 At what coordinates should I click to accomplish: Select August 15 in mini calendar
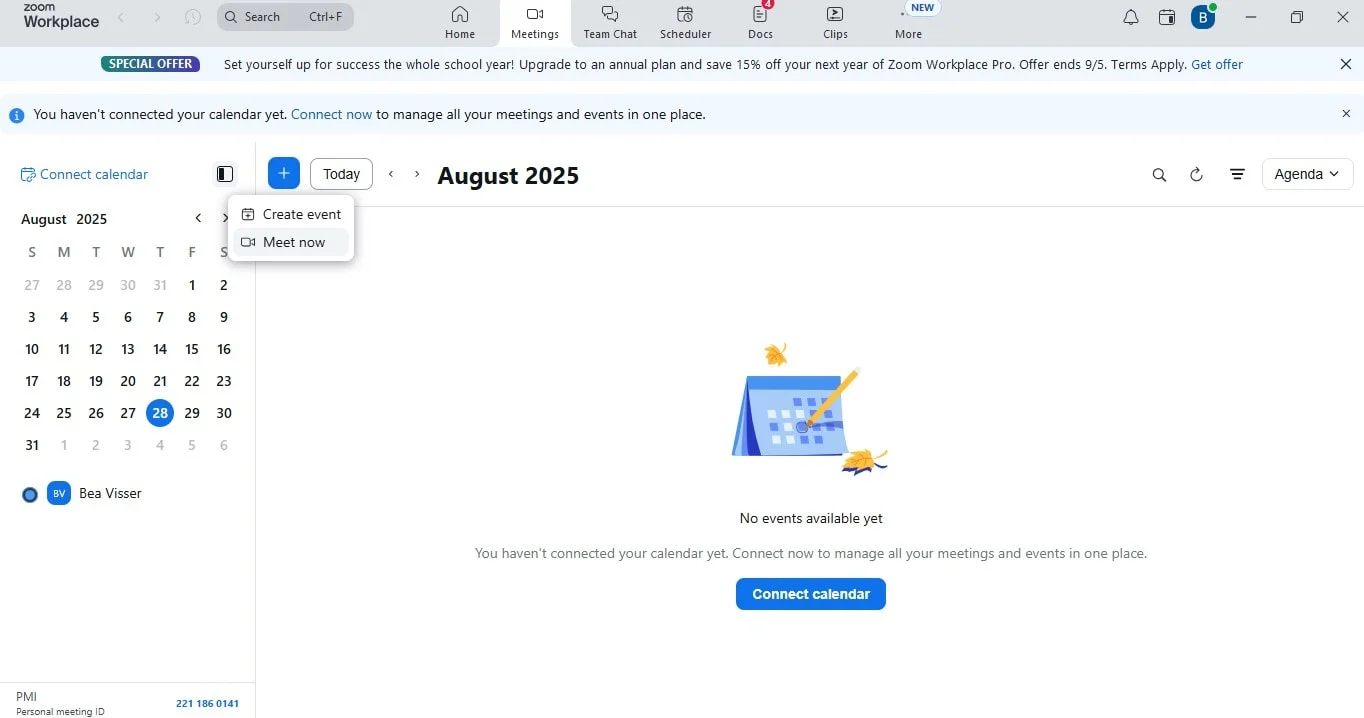pos(192,349)
